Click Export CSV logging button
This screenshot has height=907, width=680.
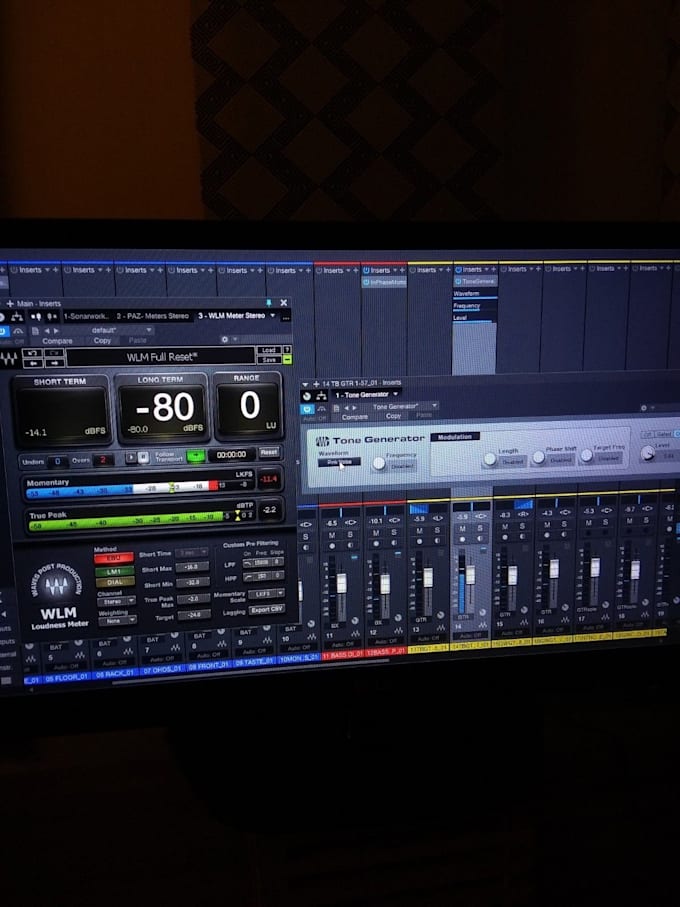pos(267,610)
